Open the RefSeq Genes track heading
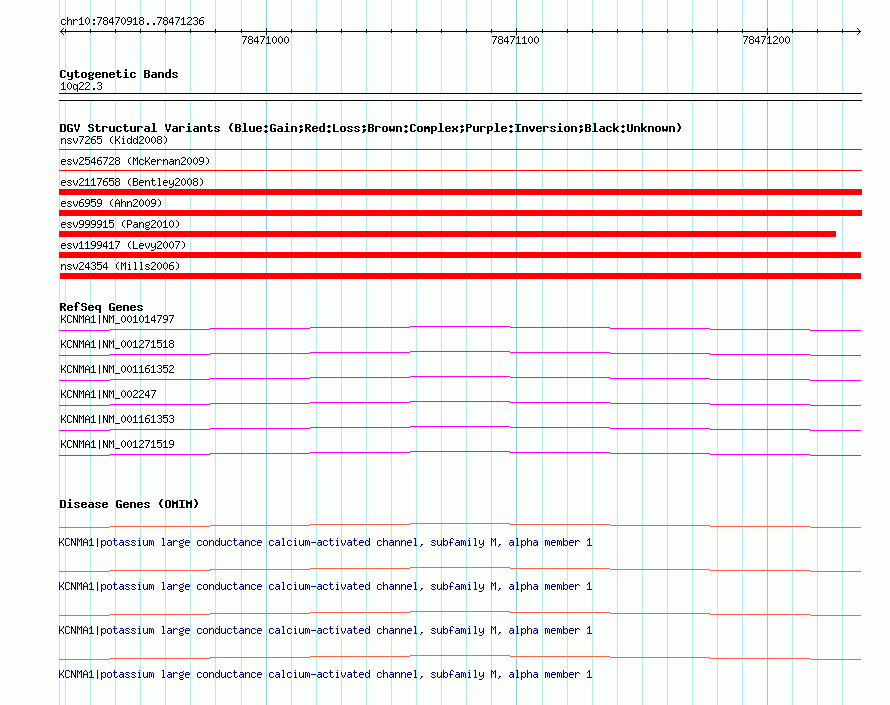The height and width of the screenshot is (705, 890). pos(101,307)
